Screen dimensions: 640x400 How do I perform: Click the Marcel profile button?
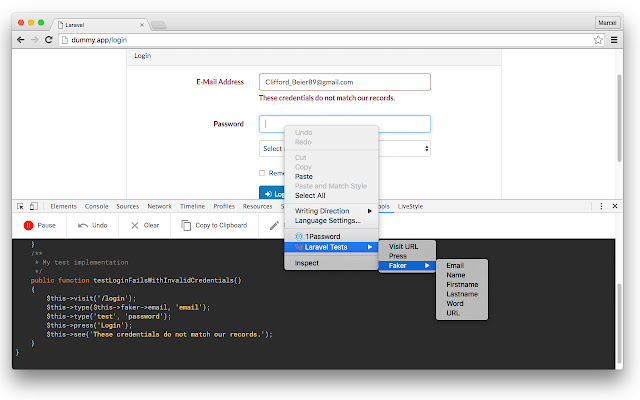click(607, 23)
